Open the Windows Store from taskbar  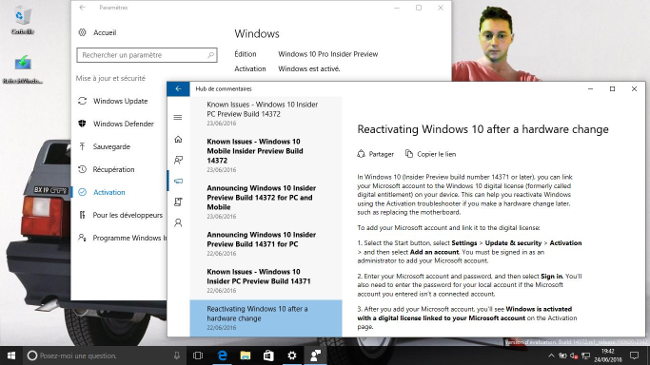(269, 355)
